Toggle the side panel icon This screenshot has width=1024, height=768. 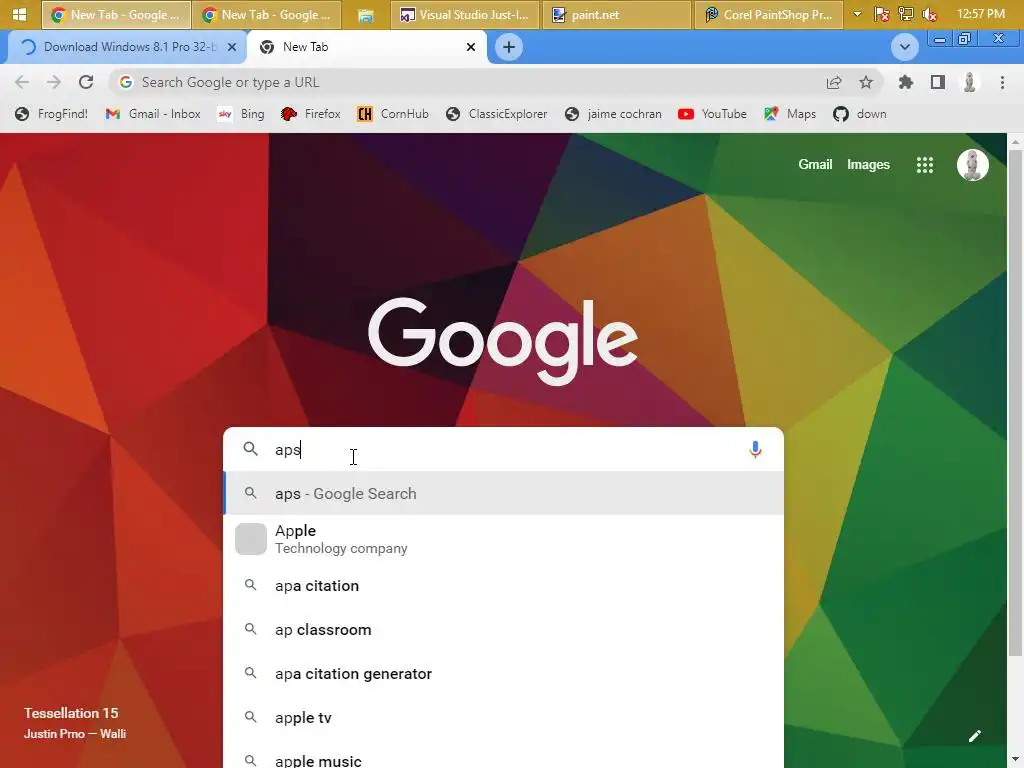click(938, 82)
